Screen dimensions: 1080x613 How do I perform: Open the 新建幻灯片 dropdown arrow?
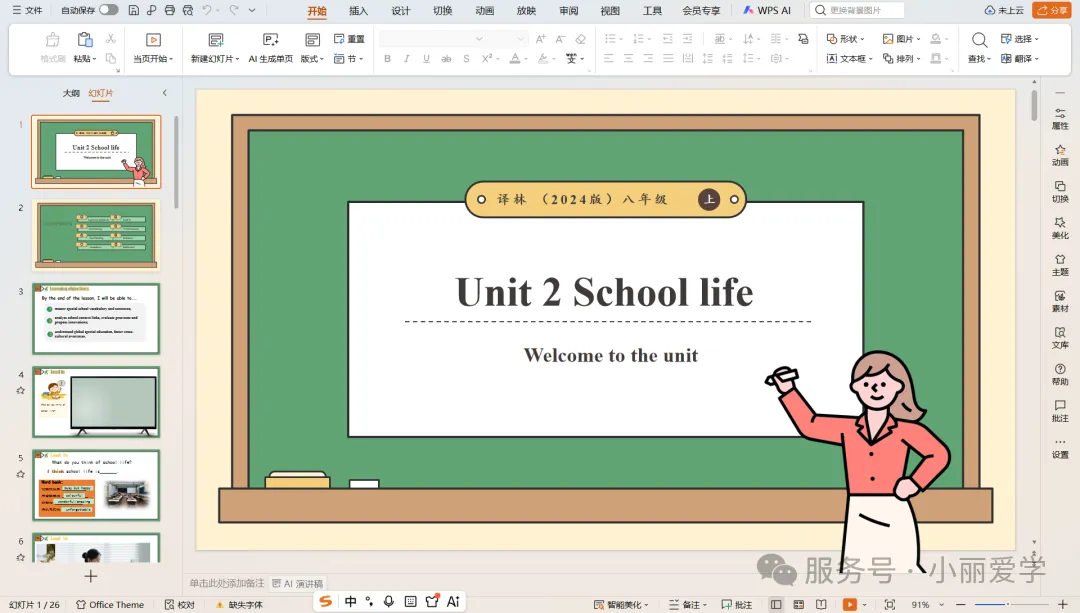point(238,59)
